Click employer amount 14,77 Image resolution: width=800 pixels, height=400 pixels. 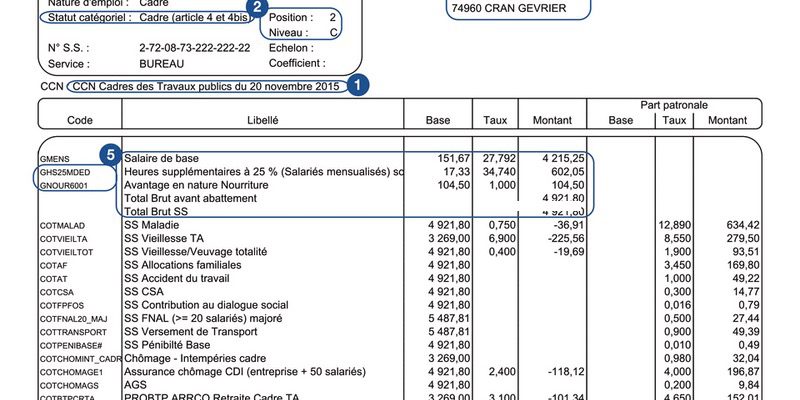pos(745,291)
